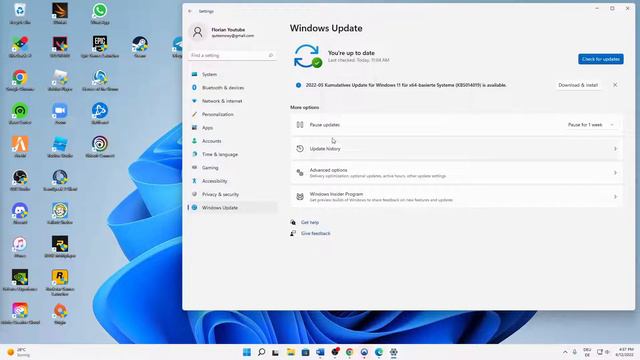Image resolution: width=640 pixels, height=360 pixels.
Task: Dismiss the cumulative update notification
Action: pyautogui.click(x=615, y=85)
